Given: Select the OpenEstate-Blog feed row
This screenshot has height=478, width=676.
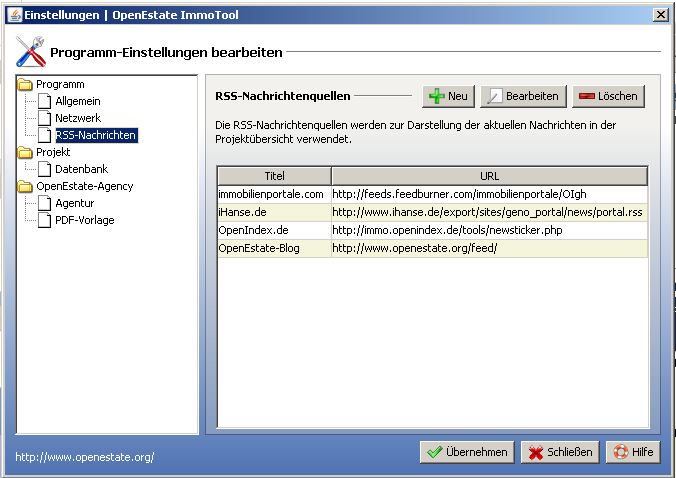Looking at the screenshot, I should point(272,248).
